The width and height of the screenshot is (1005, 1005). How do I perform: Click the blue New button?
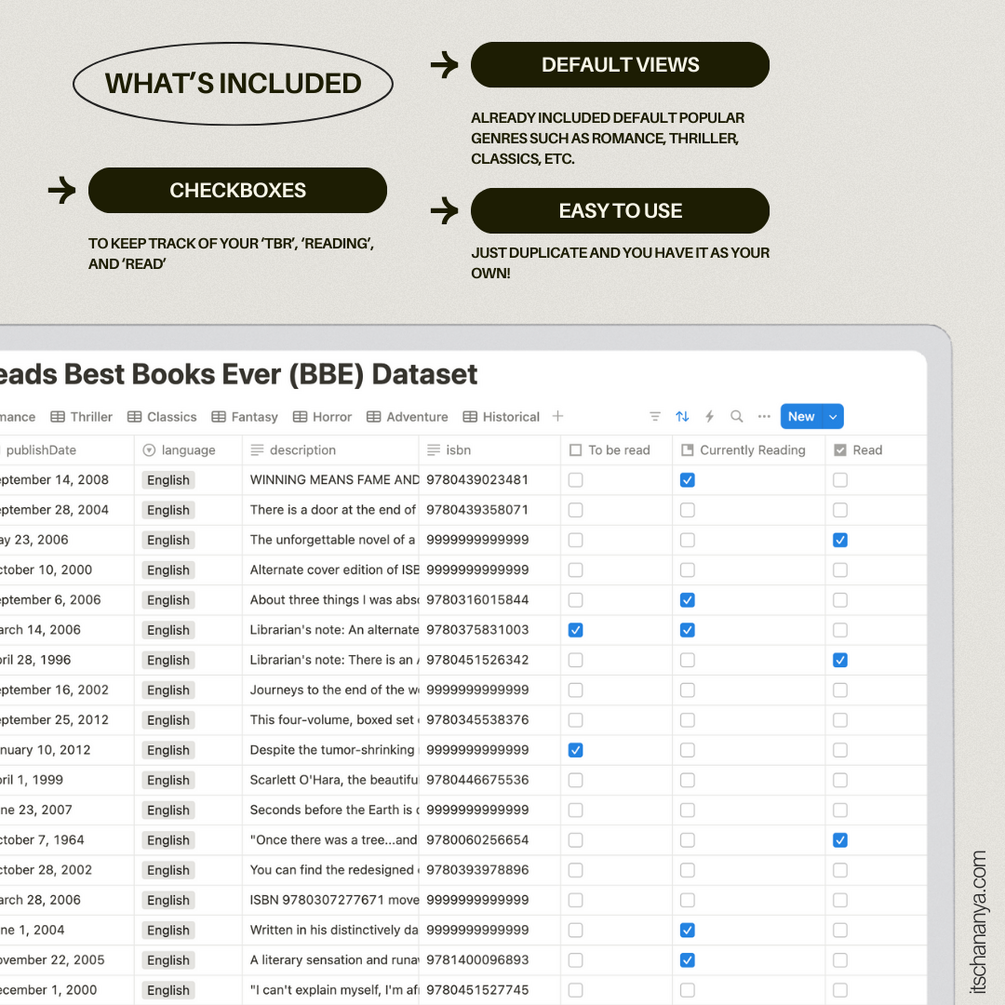click(x=801, y=417)
